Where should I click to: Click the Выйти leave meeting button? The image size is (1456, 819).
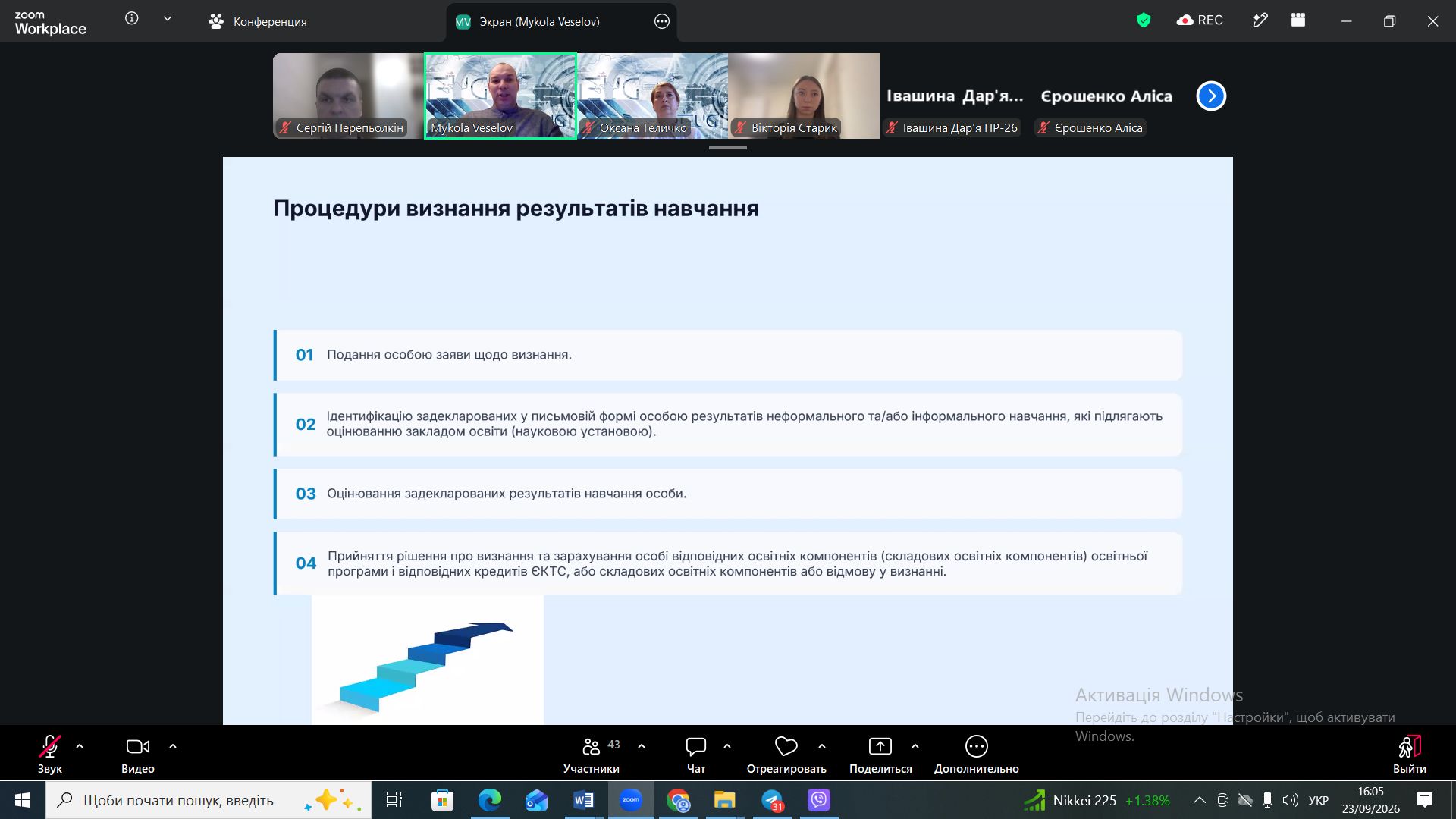coord(1409,755)
